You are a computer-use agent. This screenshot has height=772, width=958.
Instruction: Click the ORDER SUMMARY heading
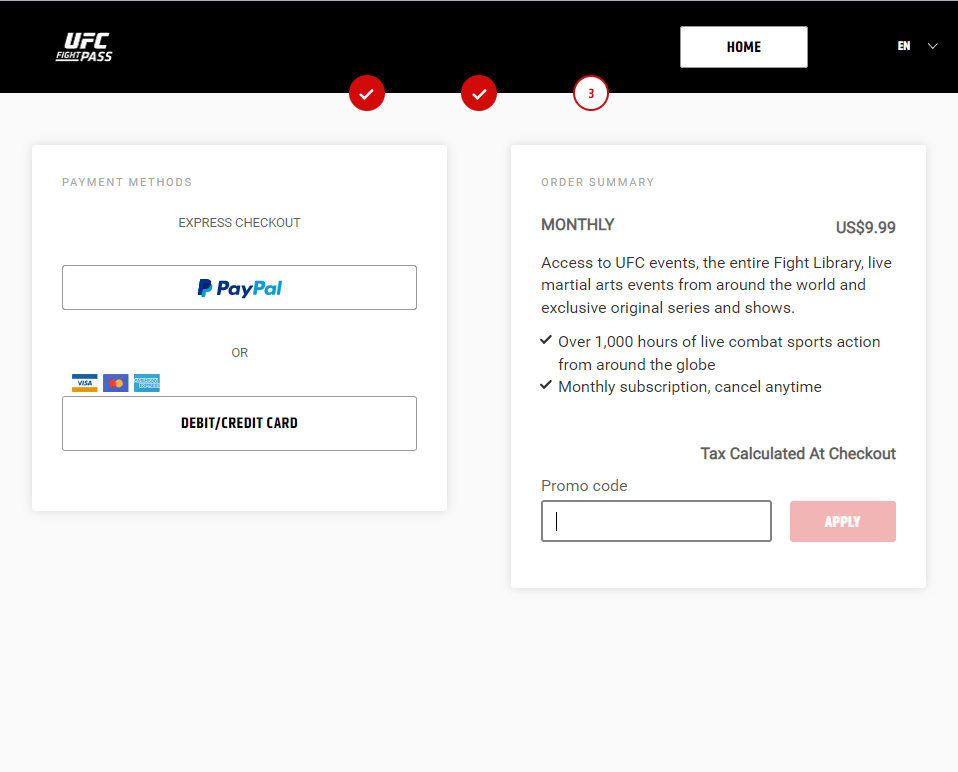coord(598,182)
